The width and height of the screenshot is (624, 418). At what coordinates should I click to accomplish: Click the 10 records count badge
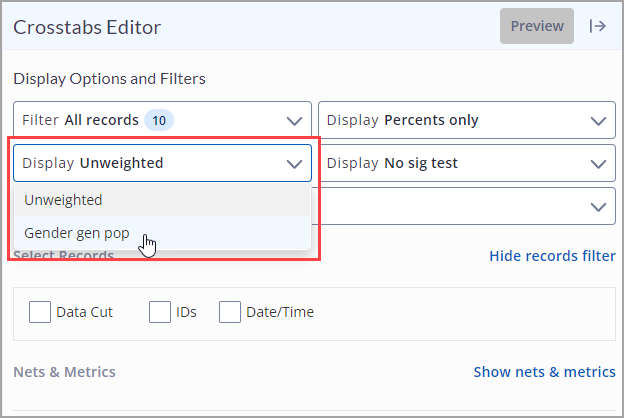[159, 120]
